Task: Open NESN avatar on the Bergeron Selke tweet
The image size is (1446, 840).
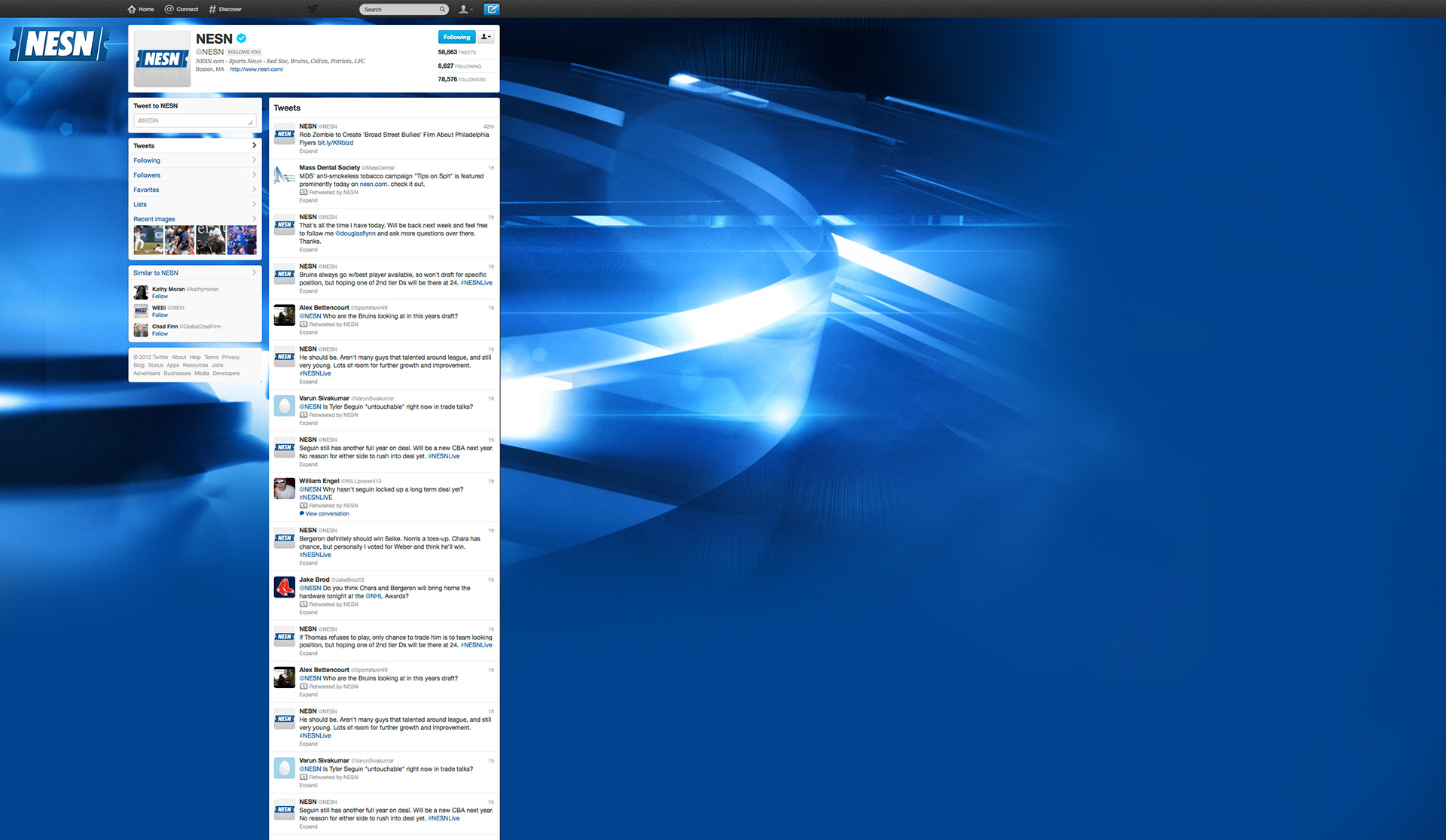Action: tap(284, 538)
